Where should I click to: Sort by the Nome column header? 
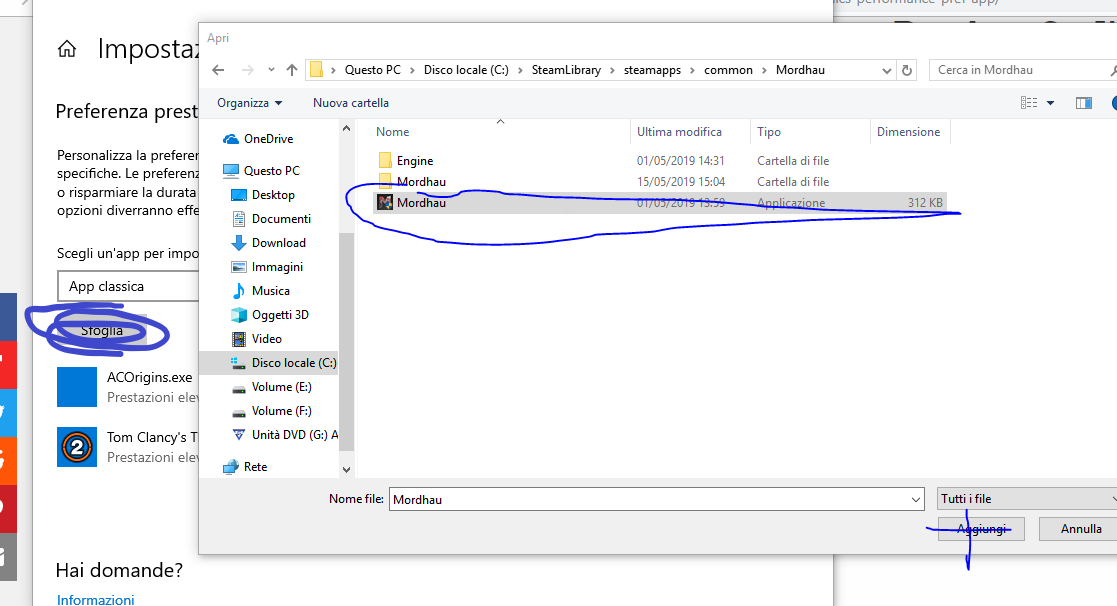click(393, 132)
